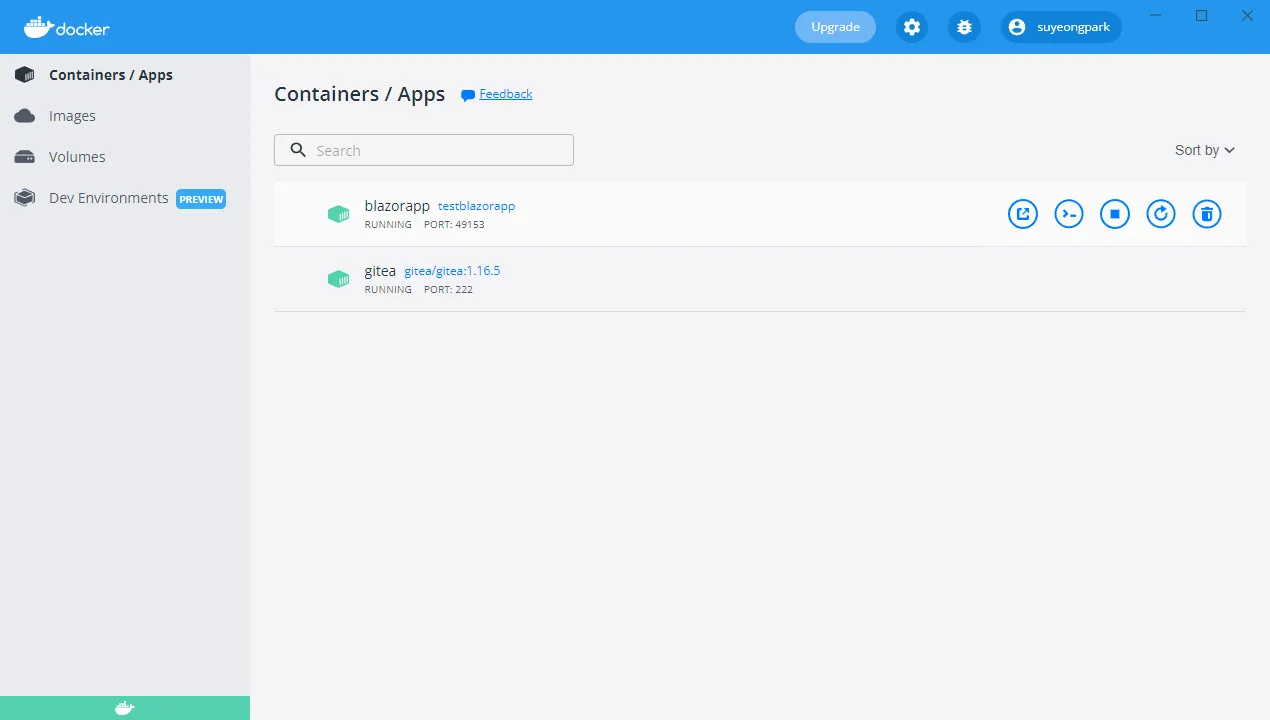1270x720 pixels.
Task: Click RUNNING status of blazorapp
Action: pyautogui.click(x=388, y=225)
